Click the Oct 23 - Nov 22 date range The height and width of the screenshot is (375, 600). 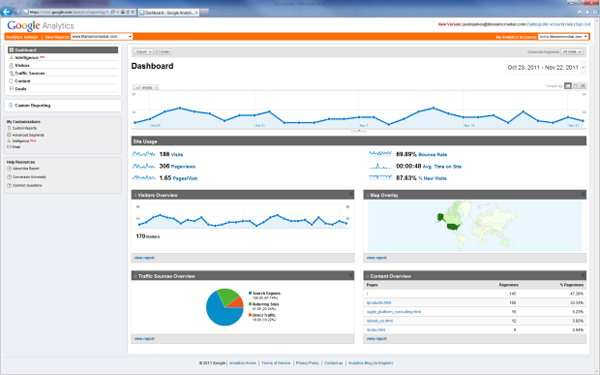[x=543, y=67]
